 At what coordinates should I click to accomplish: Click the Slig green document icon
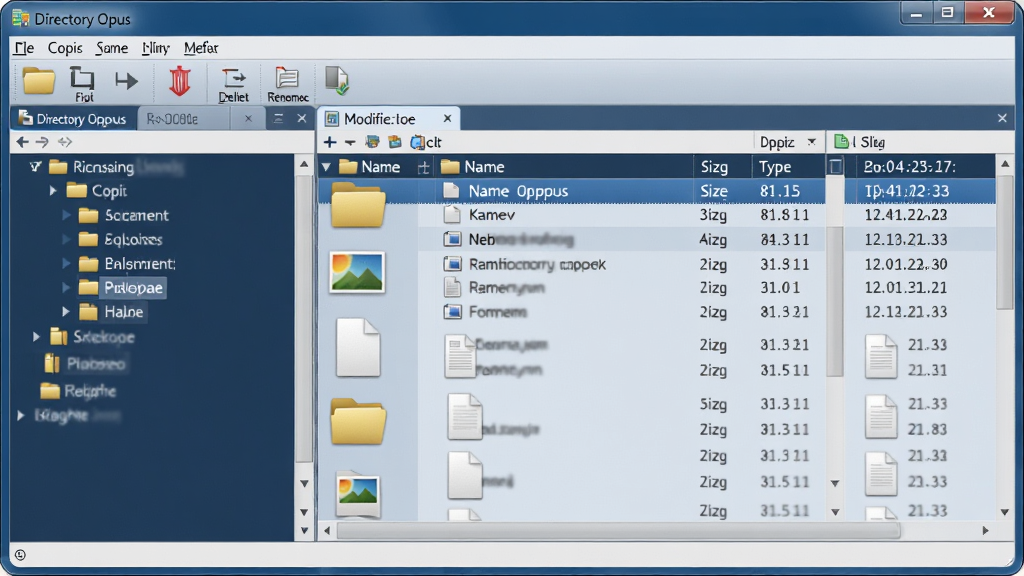841,141
